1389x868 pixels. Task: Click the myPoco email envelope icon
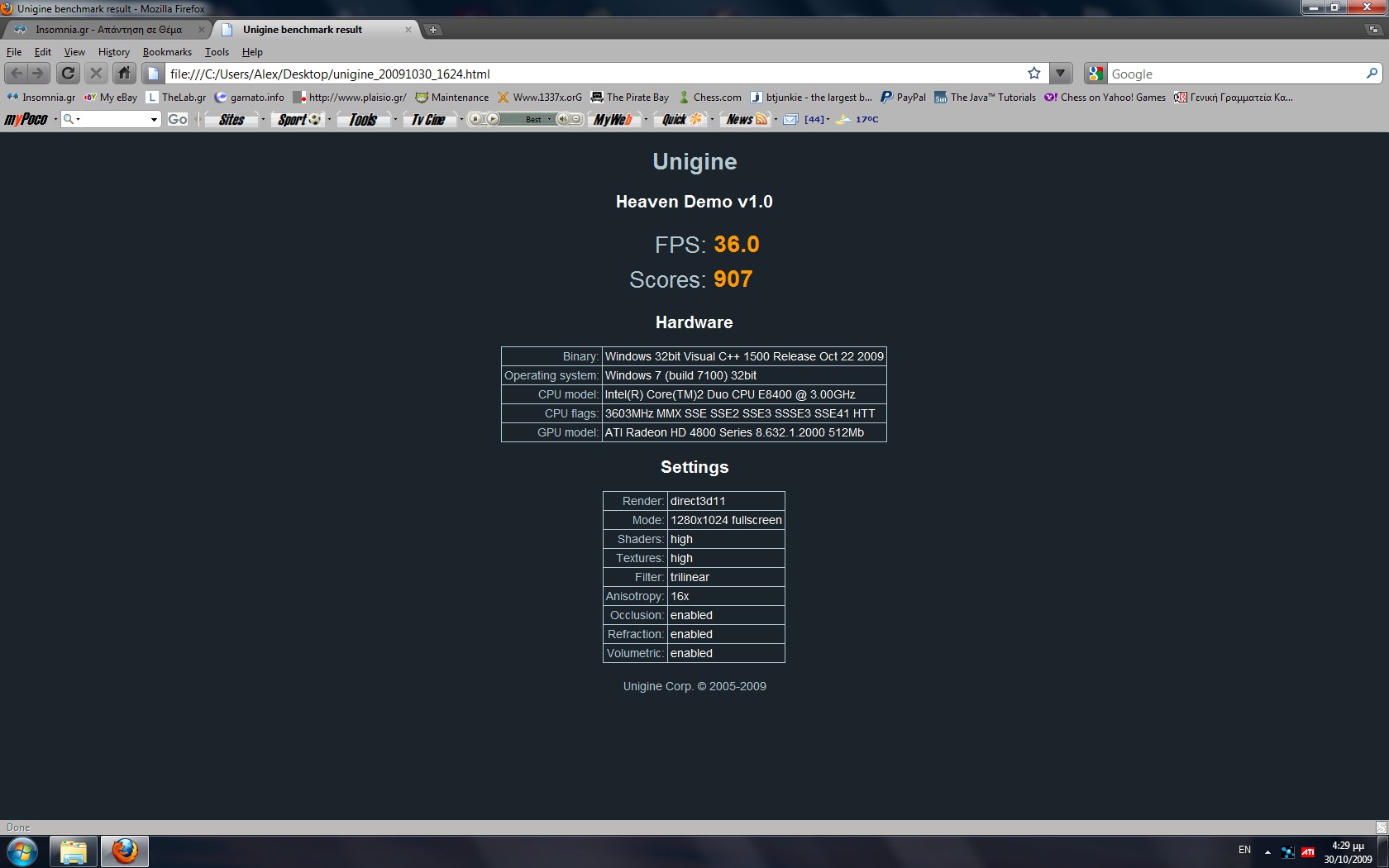coord(790,119)
